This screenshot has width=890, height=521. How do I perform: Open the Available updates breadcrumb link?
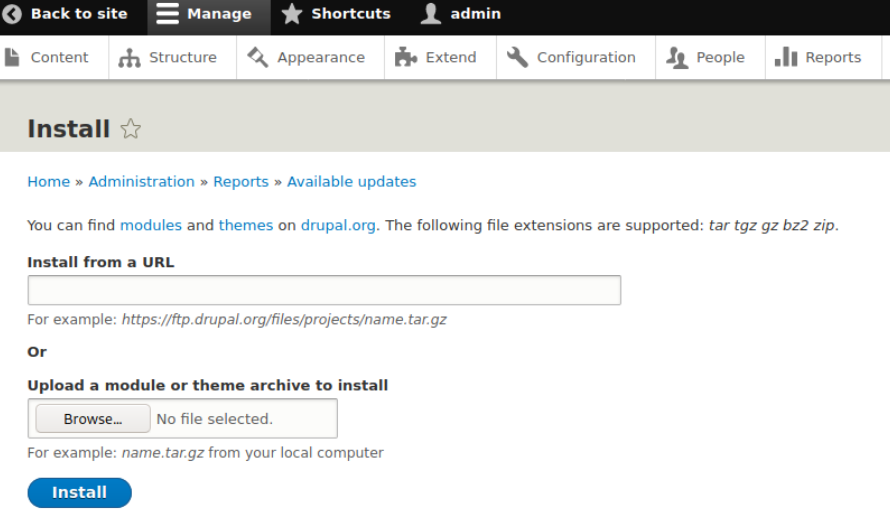click(351, 182)
